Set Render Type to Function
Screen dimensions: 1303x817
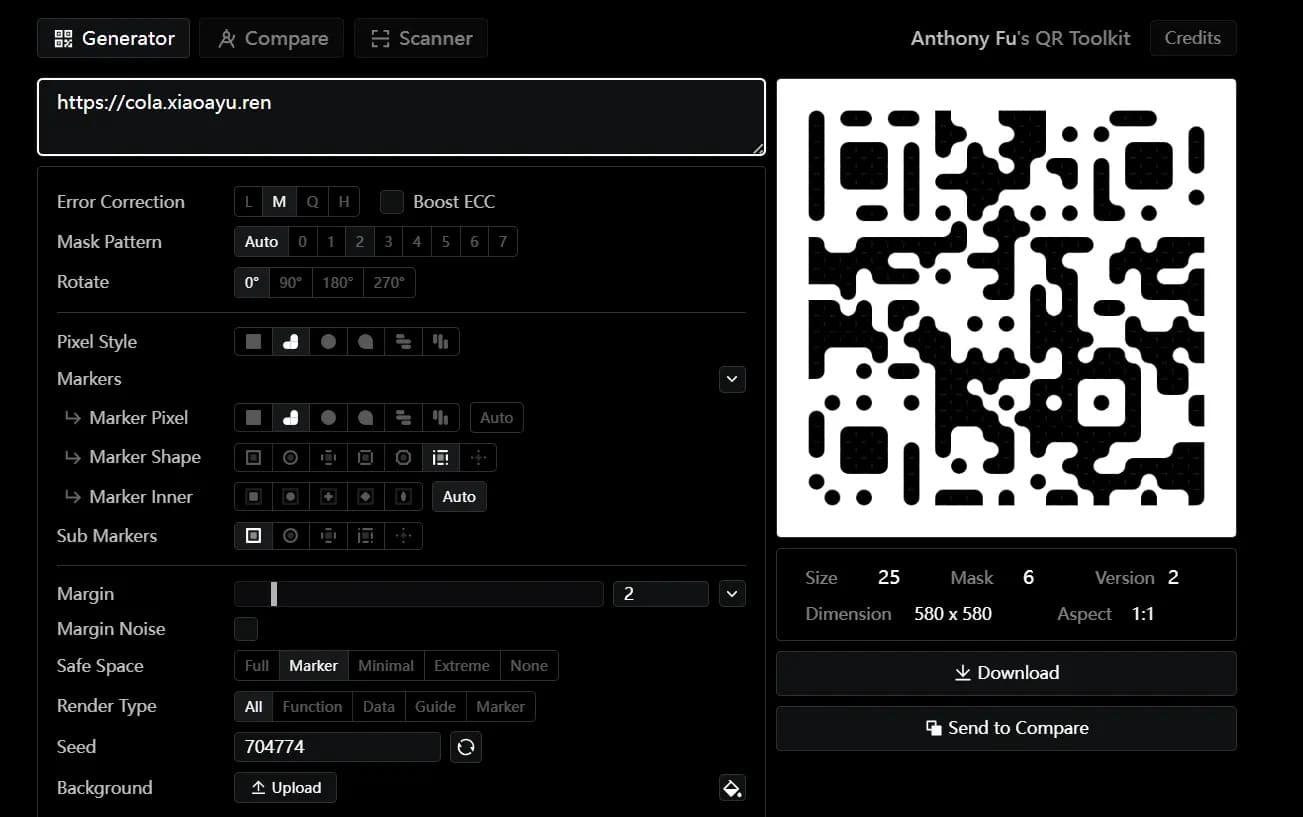pyautogui.click(x=312, y=706)
